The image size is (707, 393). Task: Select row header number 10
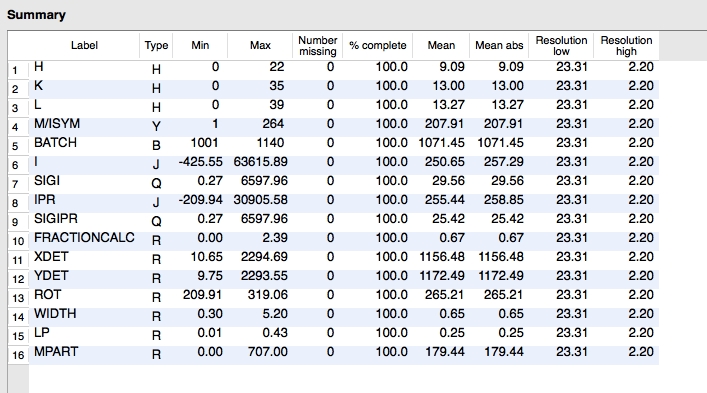[18, 241]
